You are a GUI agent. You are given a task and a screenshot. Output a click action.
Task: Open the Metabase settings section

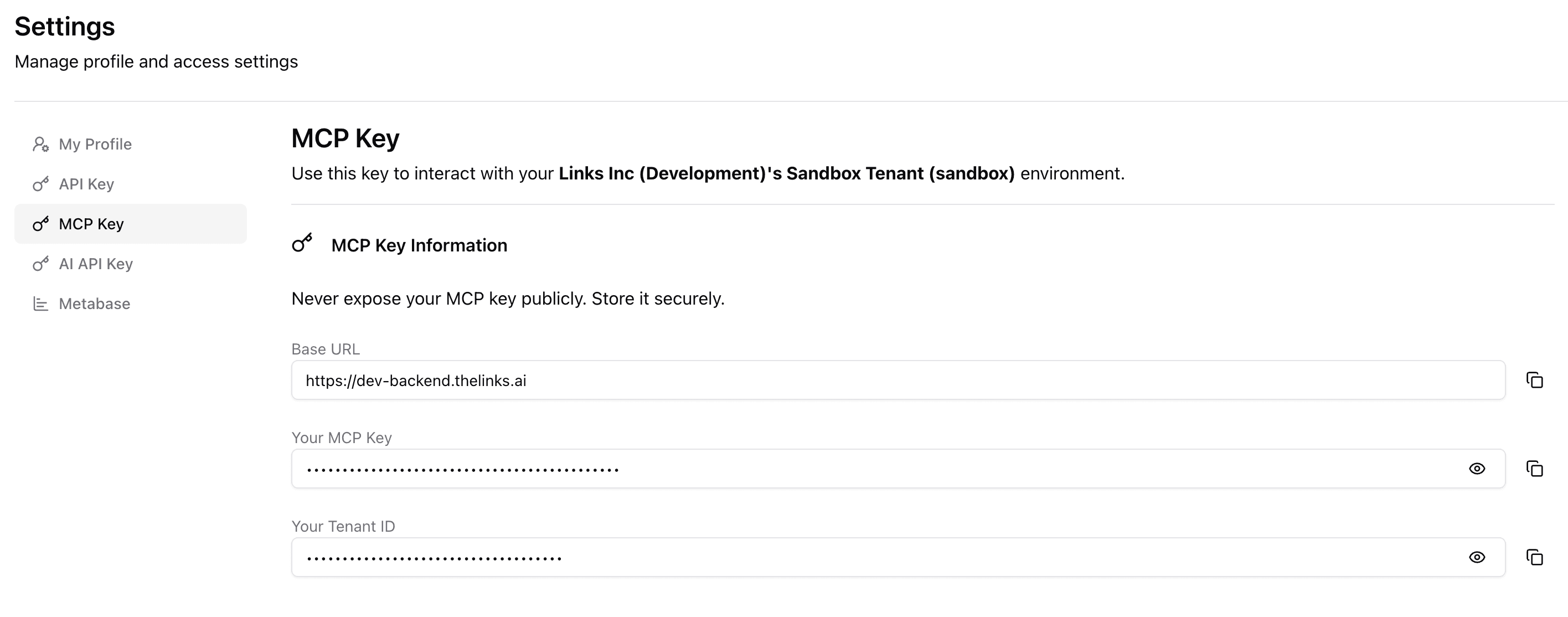click(94, 304)
